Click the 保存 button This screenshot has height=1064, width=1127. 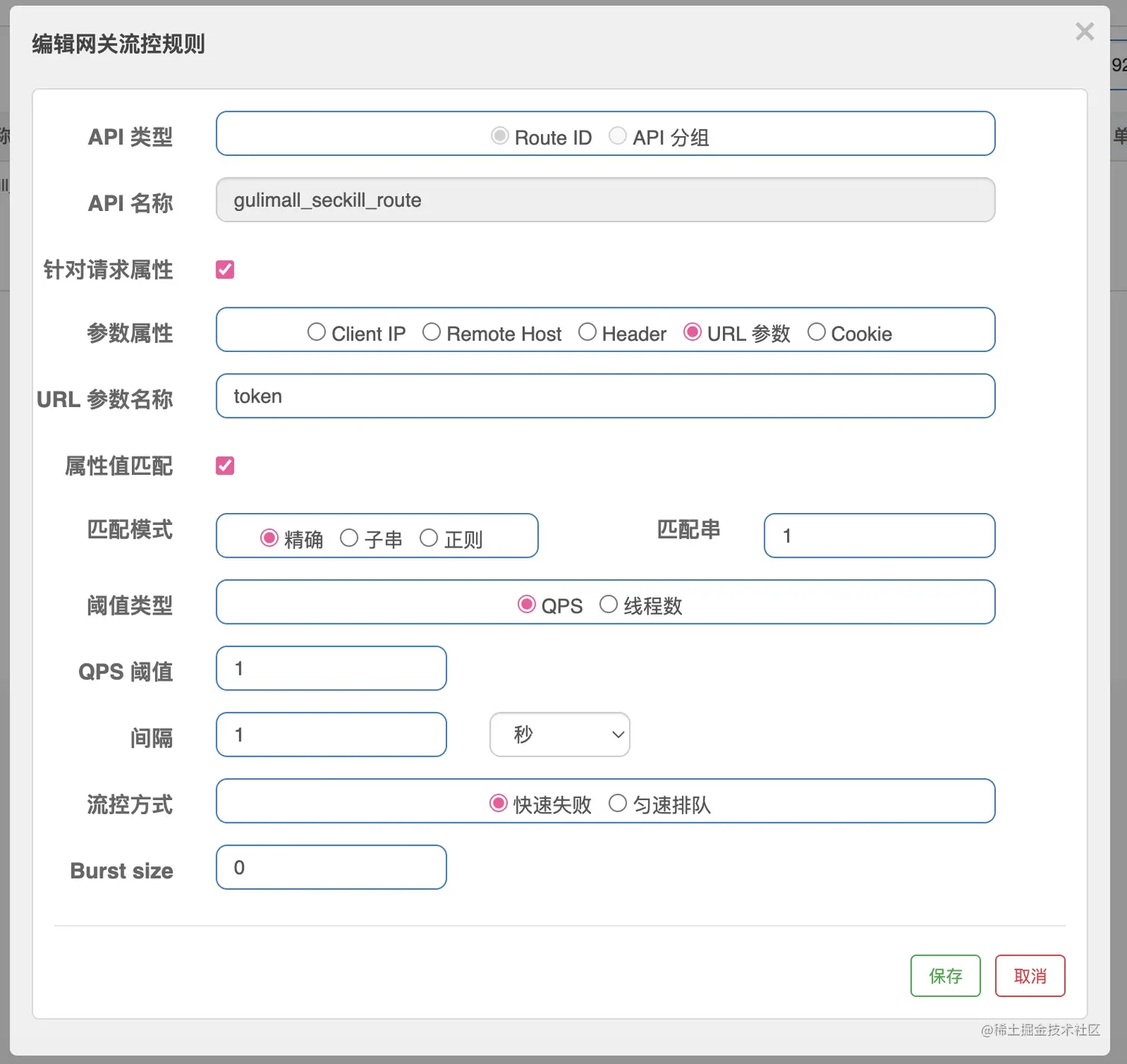[945, 975]
